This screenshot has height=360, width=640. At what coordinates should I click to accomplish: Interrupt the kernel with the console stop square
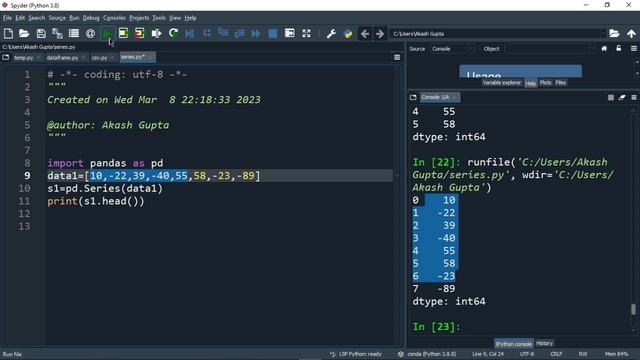point(611,97)
